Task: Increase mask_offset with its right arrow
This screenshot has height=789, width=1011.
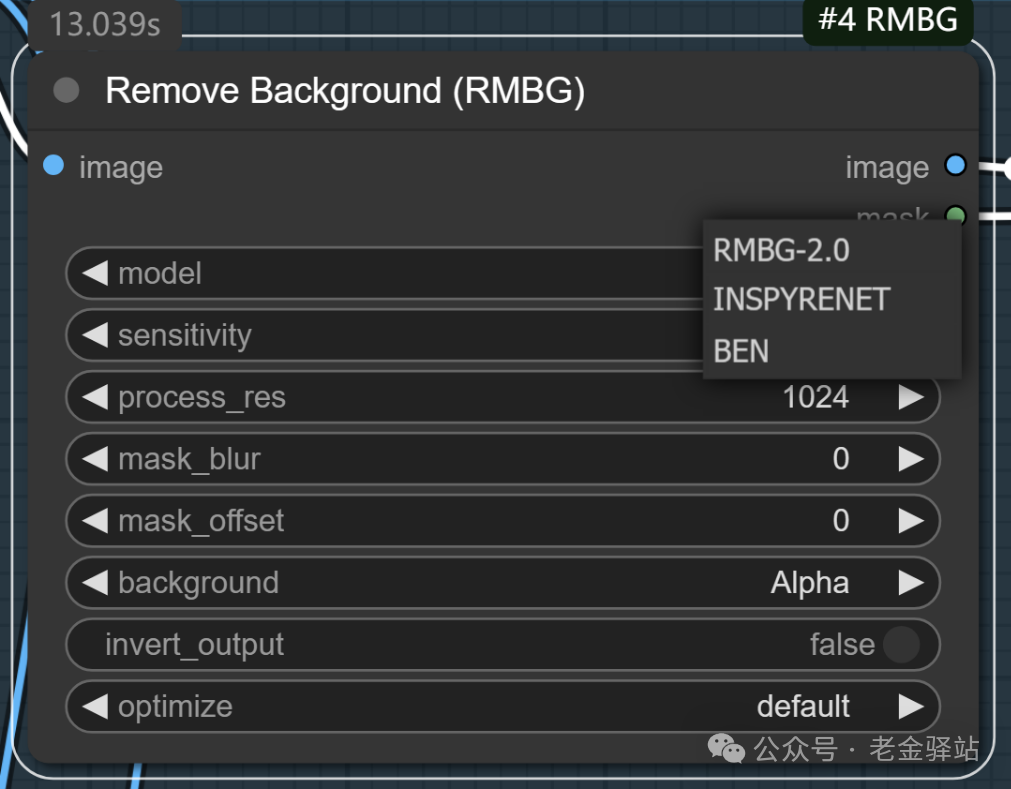Action: click(x=910, y=520)
